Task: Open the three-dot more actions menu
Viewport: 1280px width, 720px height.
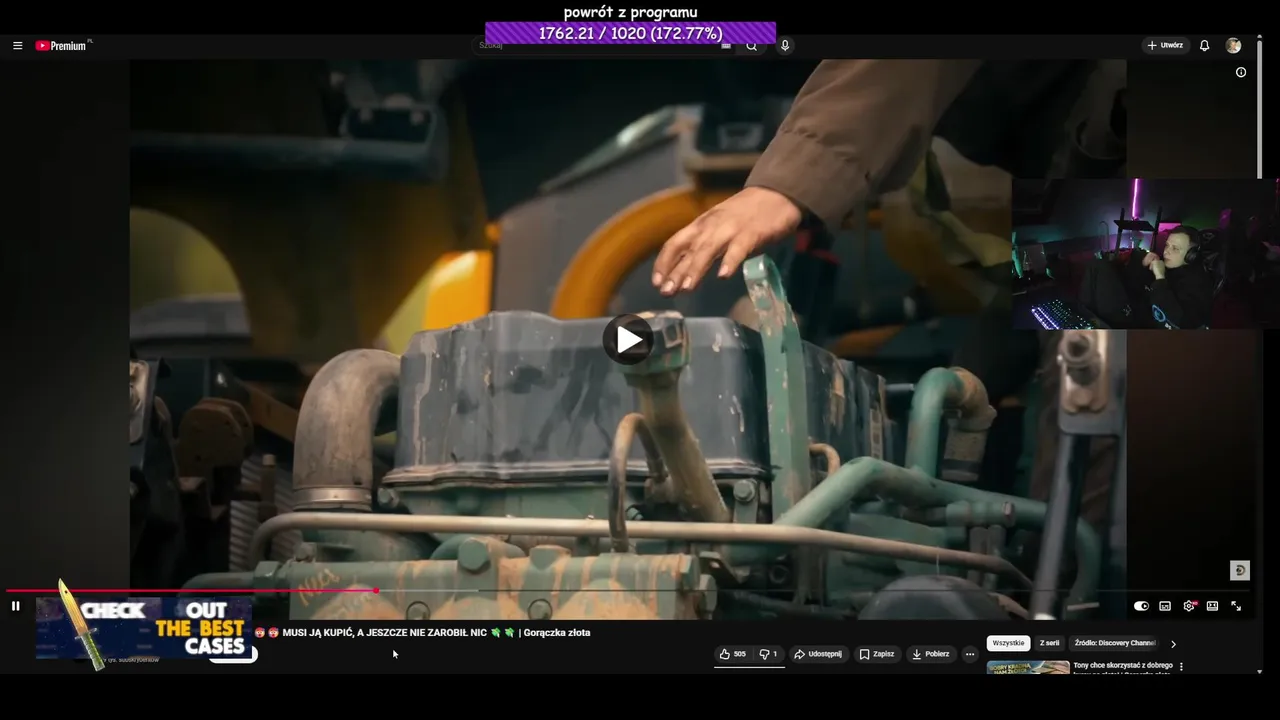Action: [969, 654]
